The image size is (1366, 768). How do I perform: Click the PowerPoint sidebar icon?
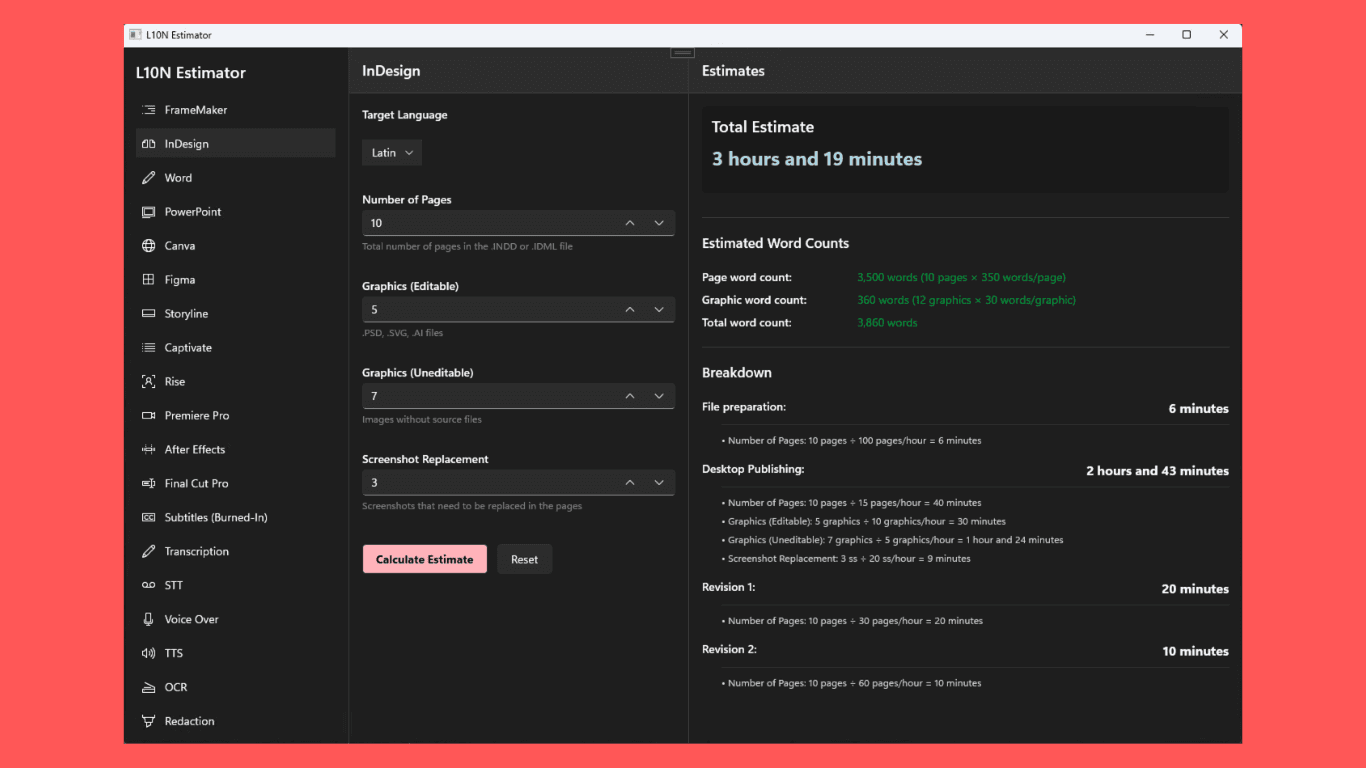[147, 211]
